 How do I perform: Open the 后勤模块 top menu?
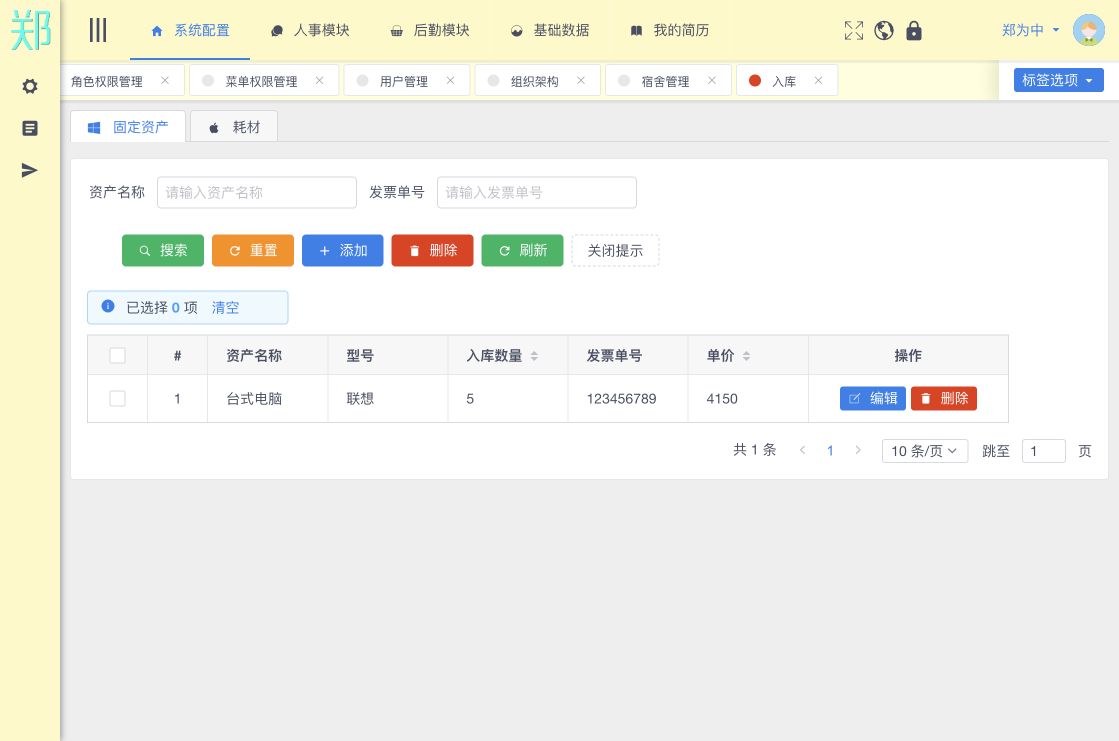click(x=430, y=30)
